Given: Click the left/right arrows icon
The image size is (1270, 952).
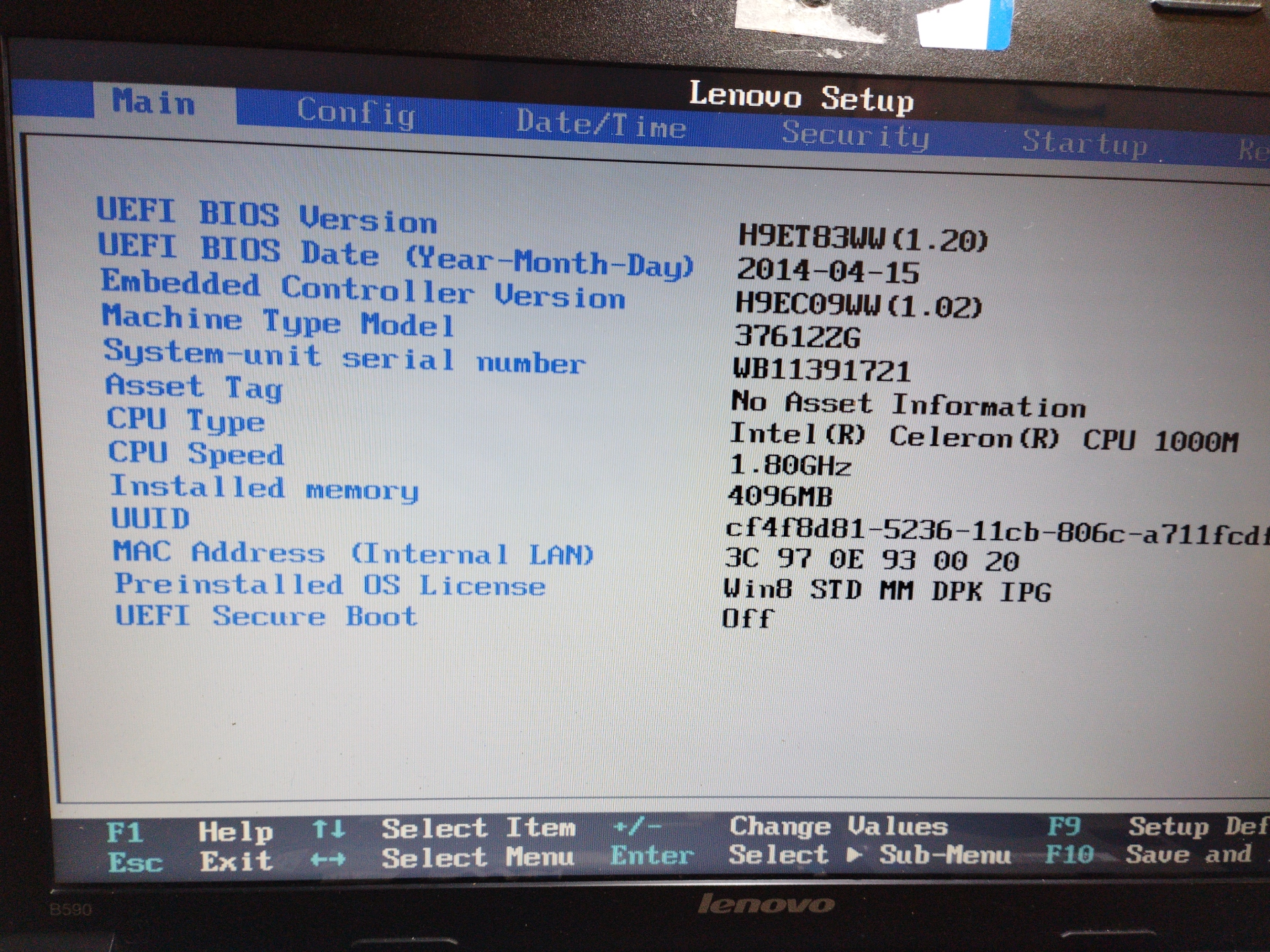Looking at the screenshot, I should tap(328, 859).
